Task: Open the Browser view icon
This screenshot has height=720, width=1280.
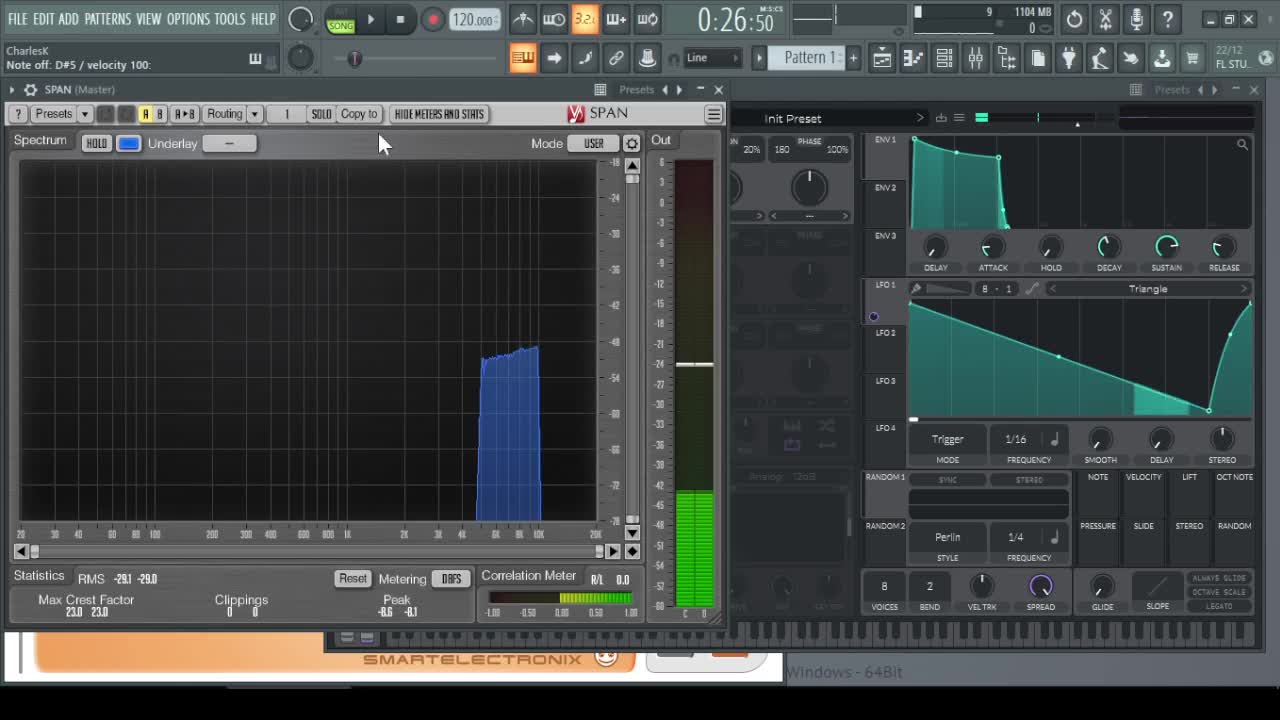Action: point(1007,59)
